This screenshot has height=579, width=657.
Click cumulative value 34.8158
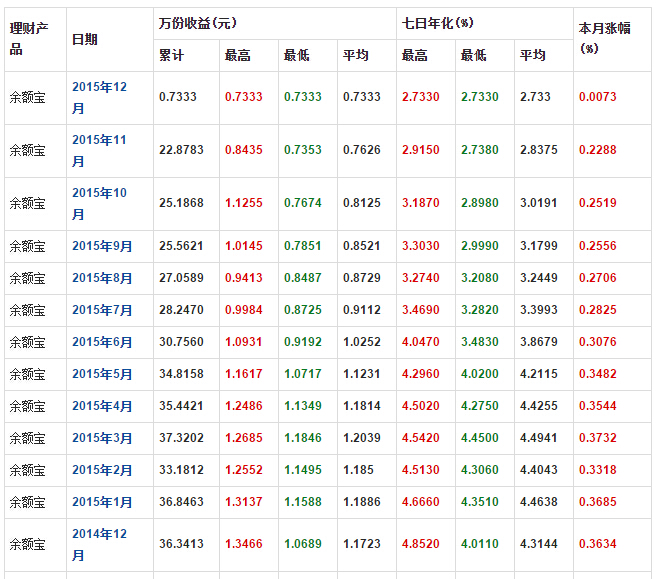coord(181,374)
